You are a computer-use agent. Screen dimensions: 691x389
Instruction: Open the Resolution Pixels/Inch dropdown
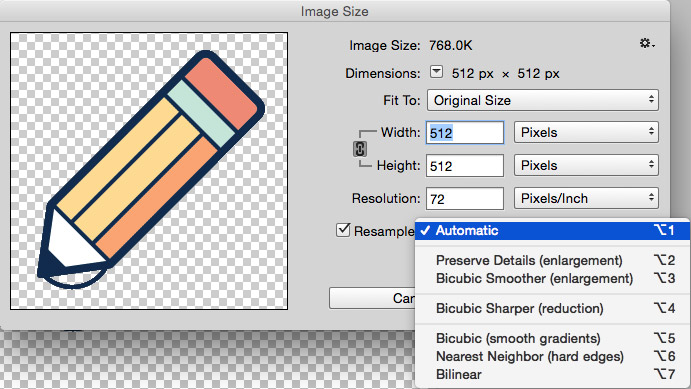pyautogui.click(x=586, y=198)
